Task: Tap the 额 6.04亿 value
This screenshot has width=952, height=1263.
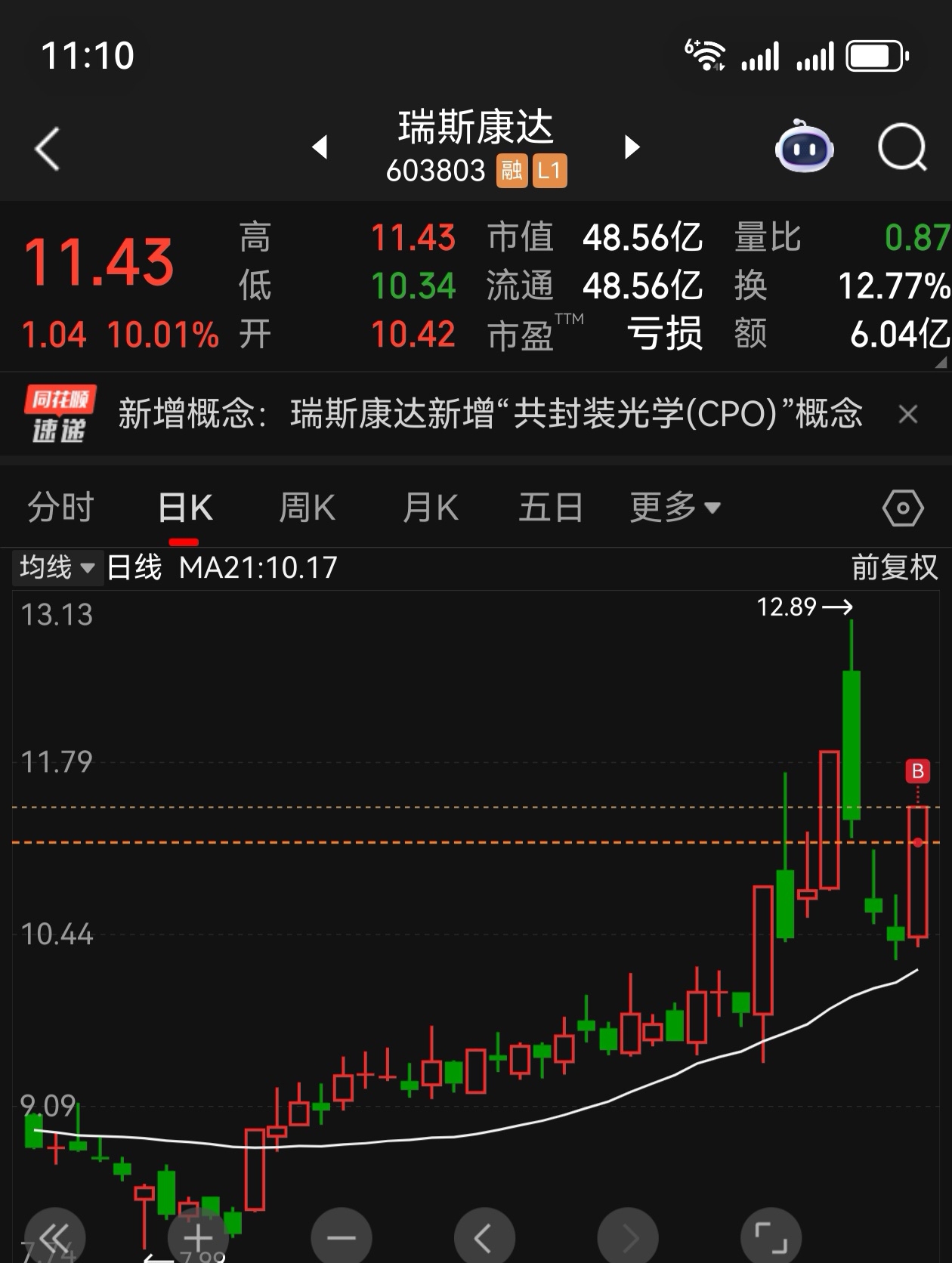Action: click(899, 335)
